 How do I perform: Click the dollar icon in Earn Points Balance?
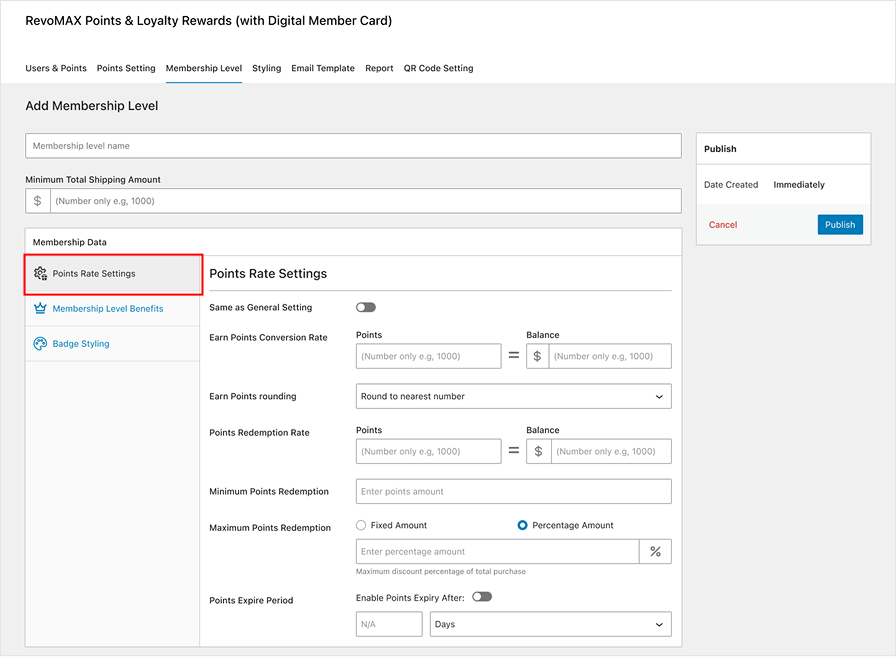click(x=538, y=357)
